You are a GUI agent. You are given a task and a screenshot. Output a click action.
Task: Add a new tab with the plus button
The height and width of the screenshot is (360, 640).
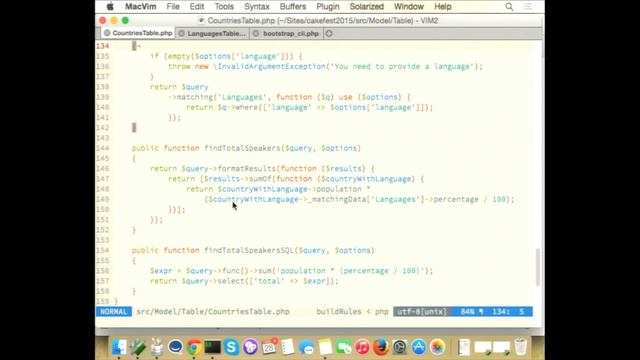click(x=329, y=33)
